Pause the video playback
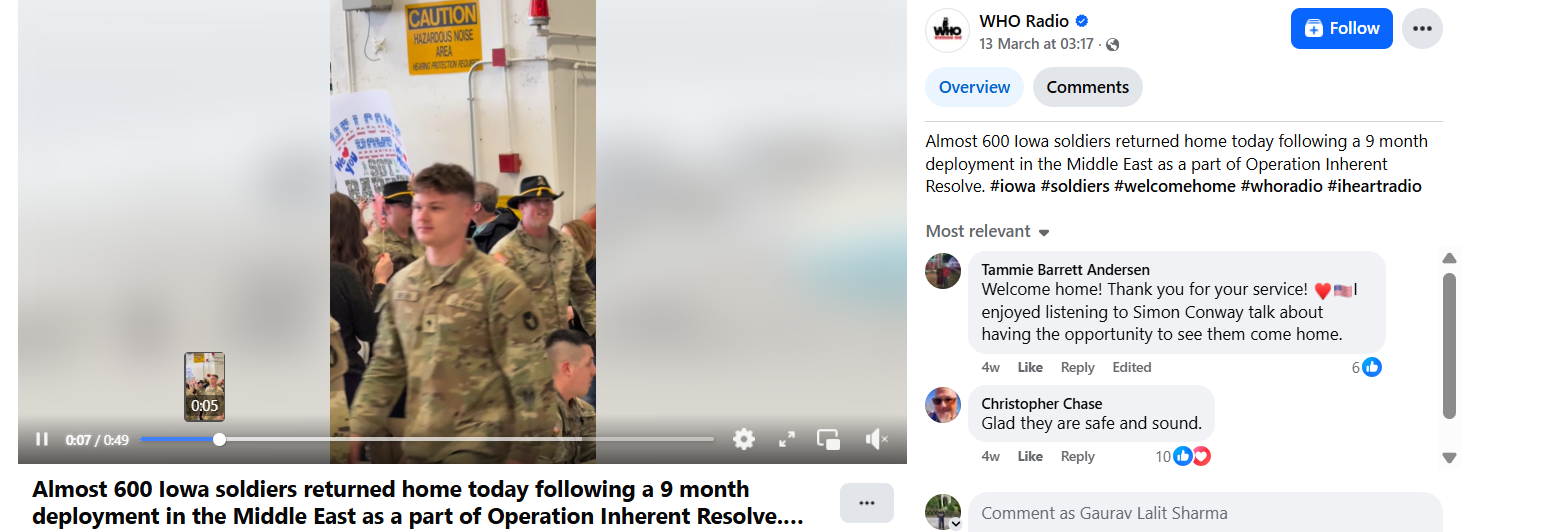Screen dimensions: 1548x532 [42, 439]
